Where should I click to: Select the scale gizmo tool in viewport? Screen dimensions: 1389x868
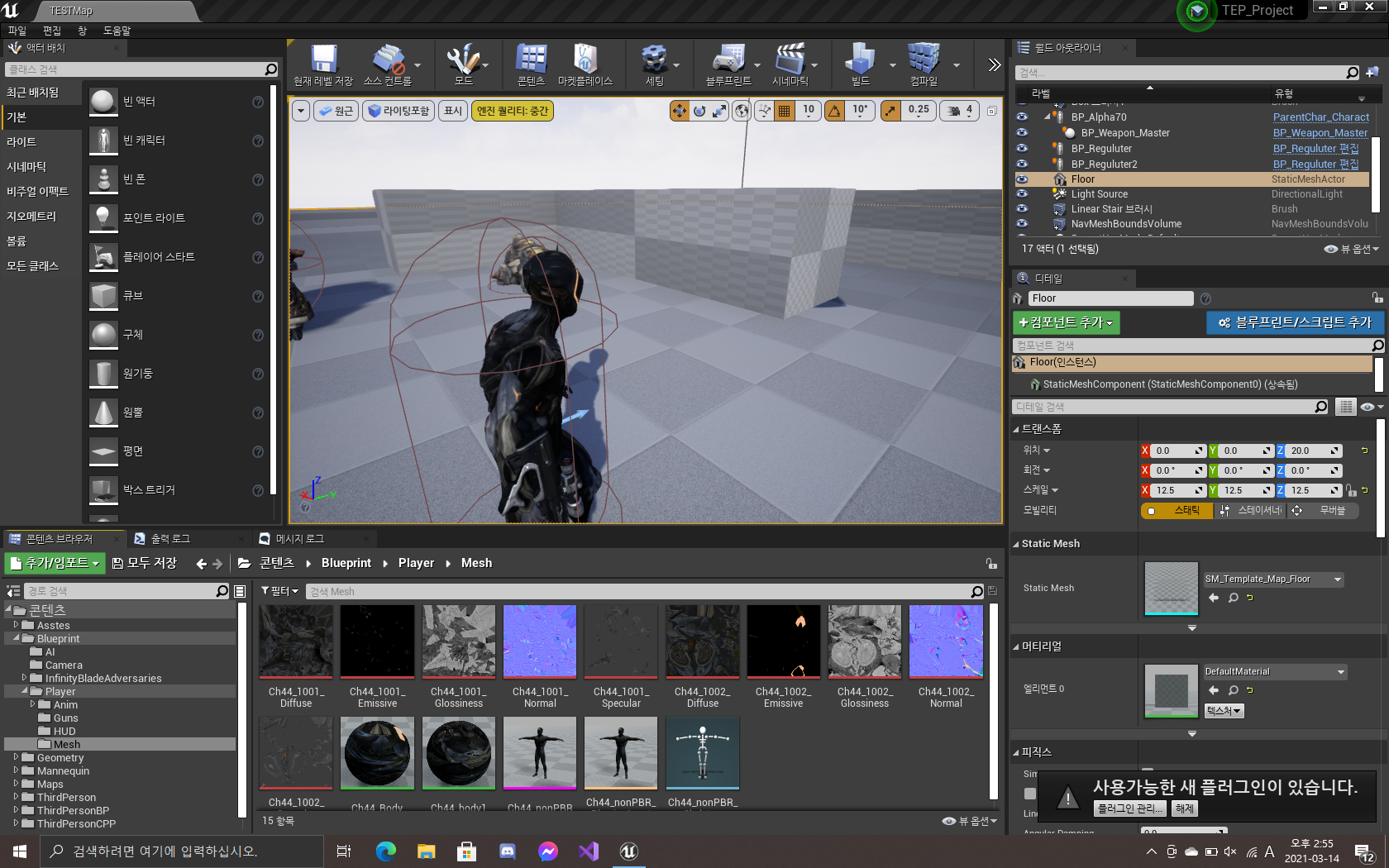coord(720,111)
